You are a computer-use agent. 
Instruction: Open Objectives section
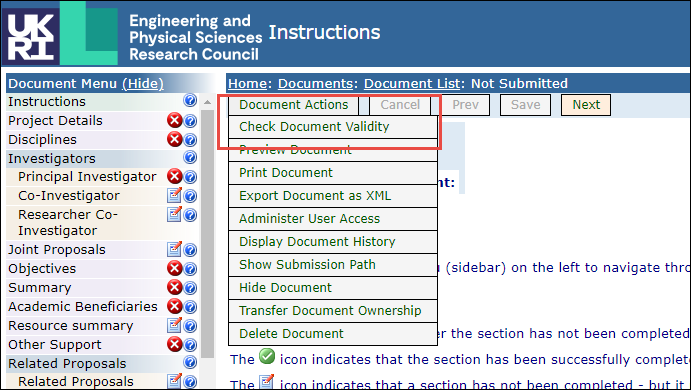42,268
